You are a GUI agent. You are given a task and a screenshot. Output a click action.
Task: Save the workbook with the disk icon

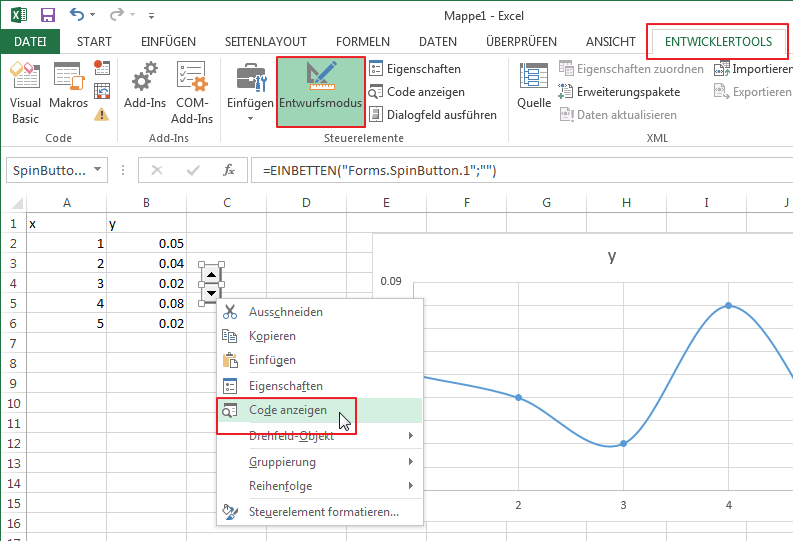[48, 15]
